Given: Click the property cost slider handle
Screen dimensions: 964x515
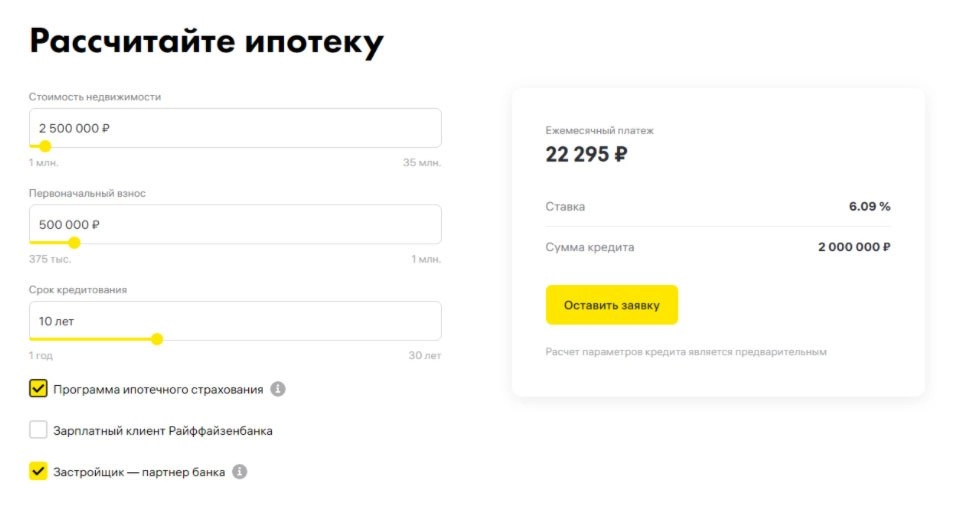Looking at the screenshot, I should click(x=45, y=146).
